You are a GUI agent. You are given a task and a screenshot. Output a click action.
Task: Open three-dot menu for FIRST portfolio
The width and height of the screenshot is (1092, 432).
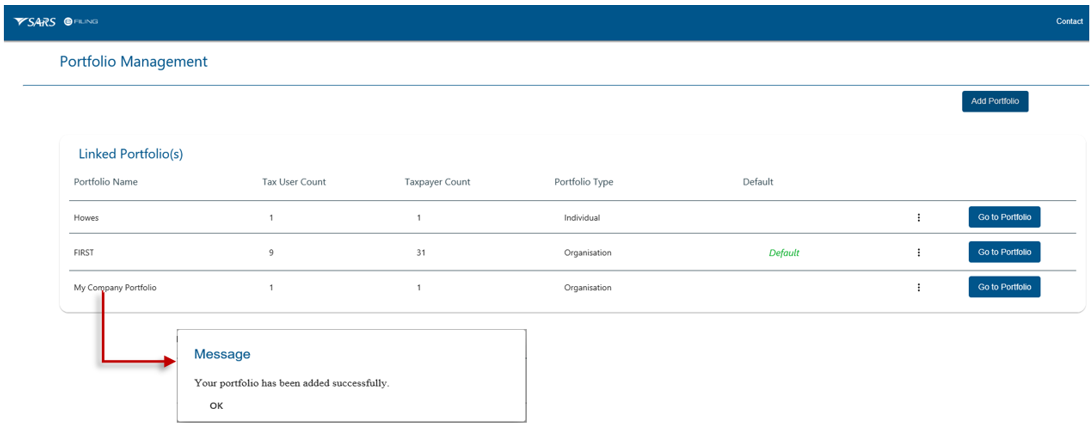pos(918,252)
